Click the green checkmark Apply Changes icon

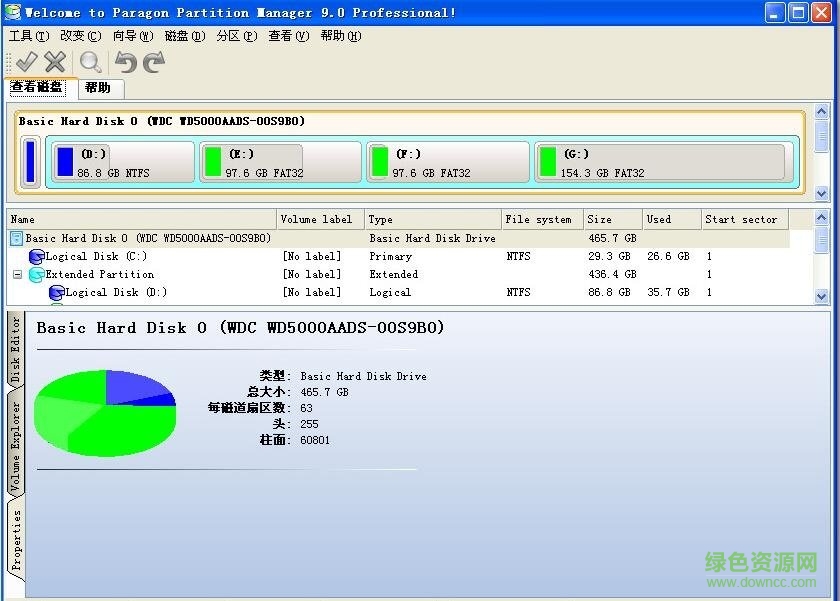[25, 61]
